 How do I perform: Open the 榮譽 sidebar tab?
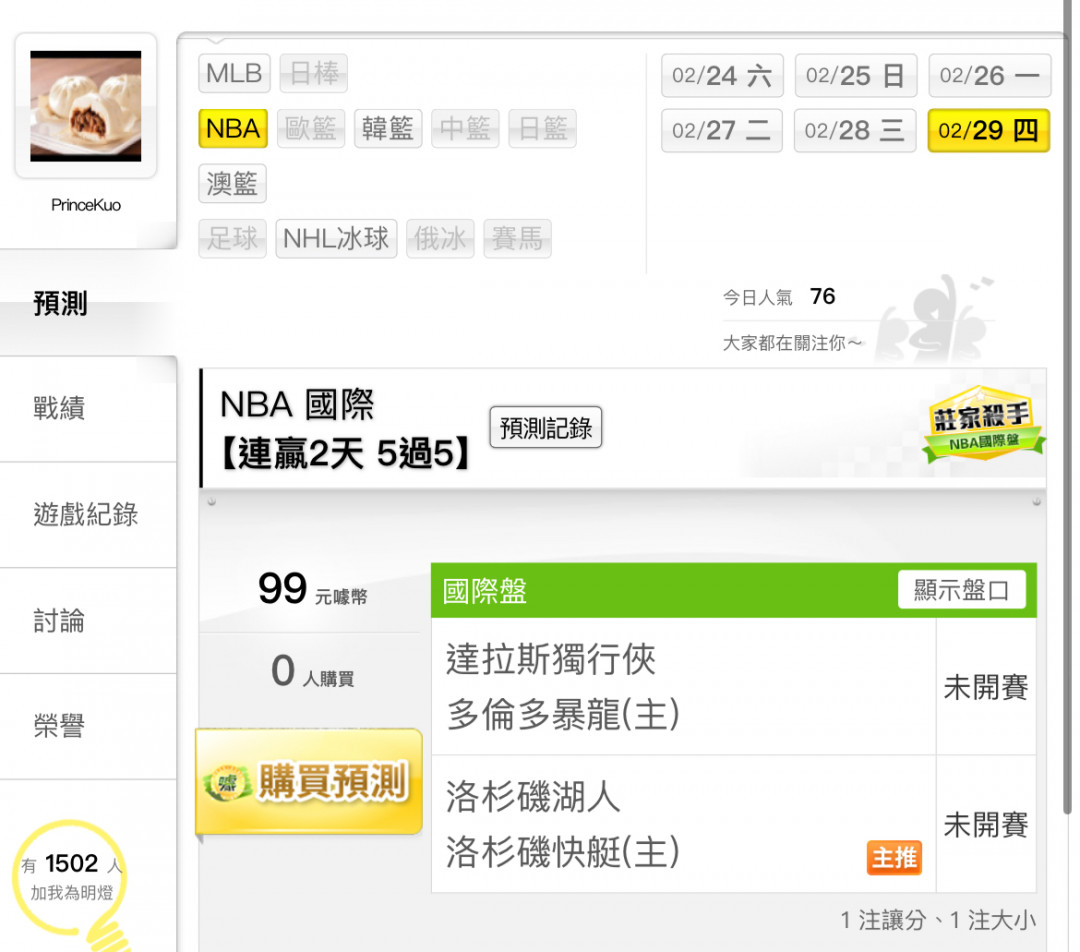coord(88,727)
